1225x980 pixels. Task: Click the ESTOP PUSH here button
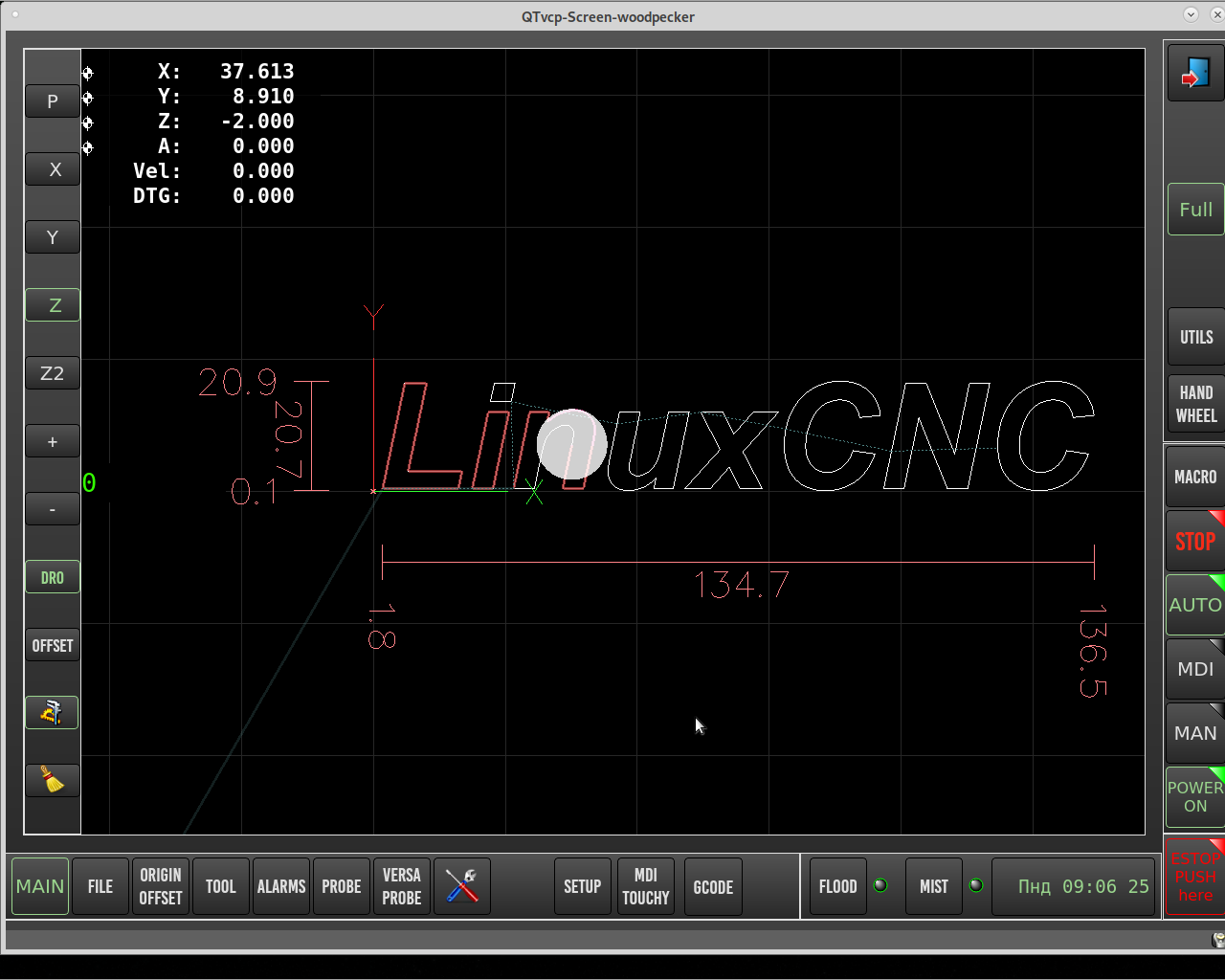coord(1195,877)
